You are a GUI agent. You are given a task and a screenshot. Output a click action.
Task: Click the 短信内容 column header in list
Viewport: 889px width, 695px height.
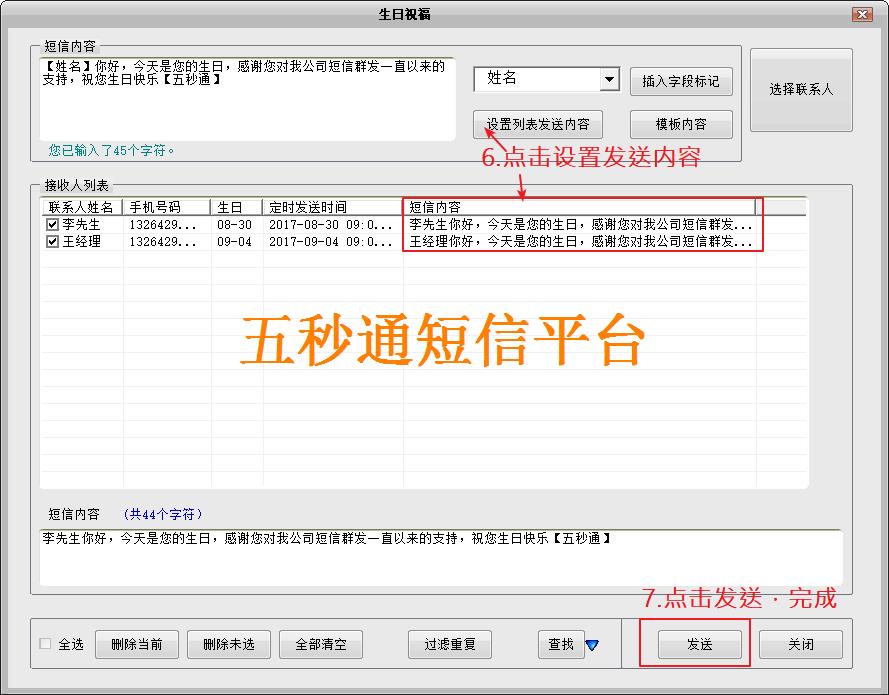[579, 207]
